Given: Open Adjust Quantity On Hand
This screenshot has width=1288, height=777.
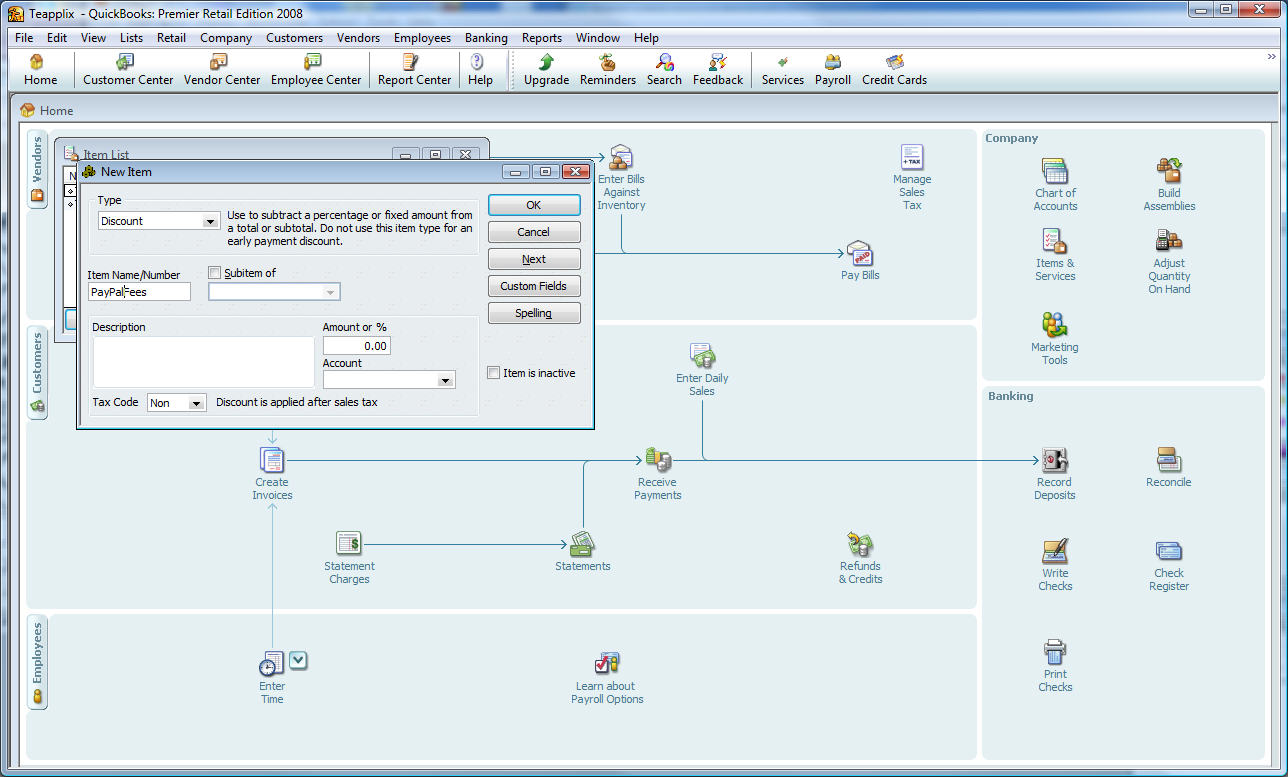Looking at the screenshot, I should click(x=1169, y=262).
